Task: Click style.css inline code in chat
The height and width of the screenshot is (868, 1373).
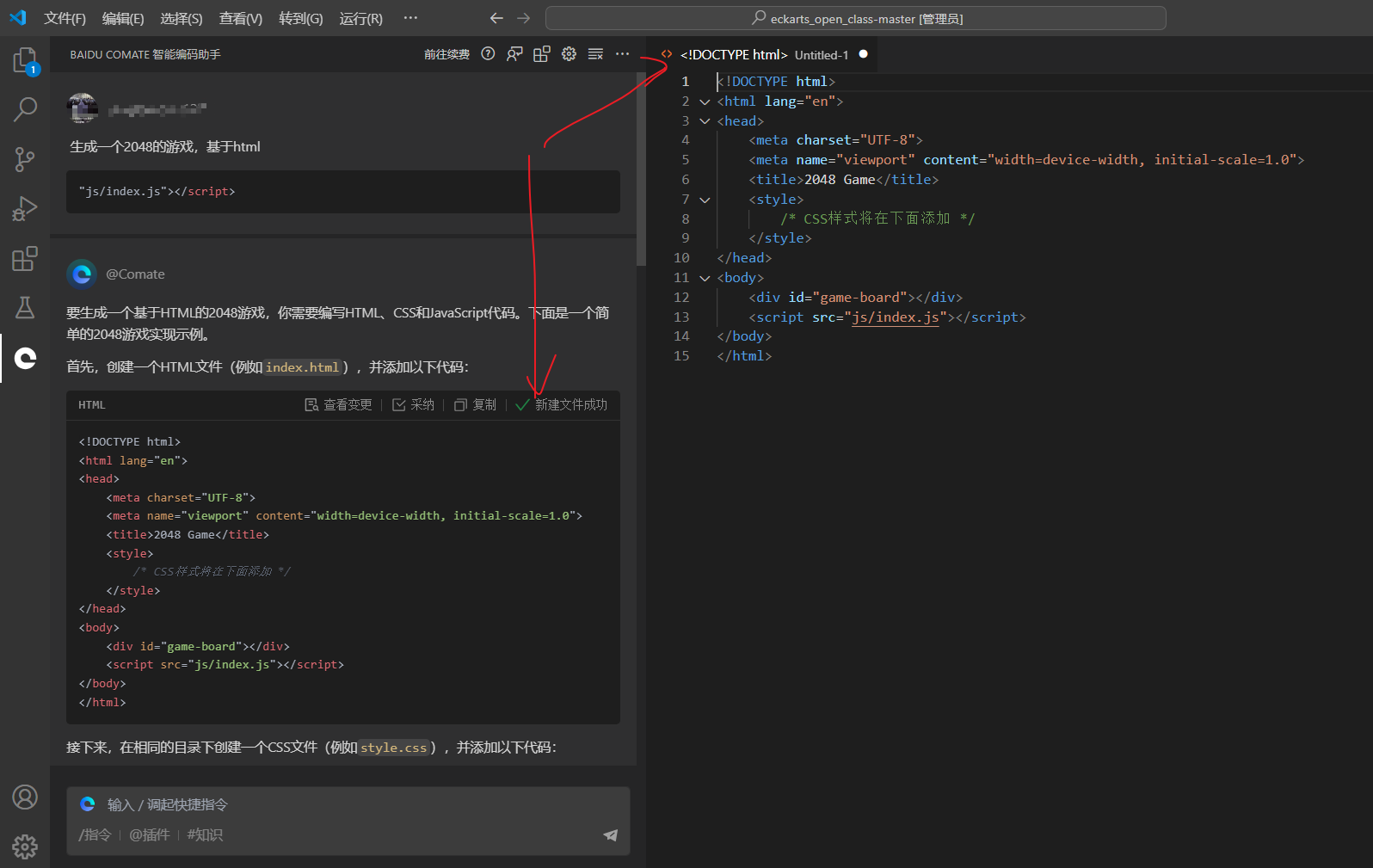Action: [x=394, y=748]
